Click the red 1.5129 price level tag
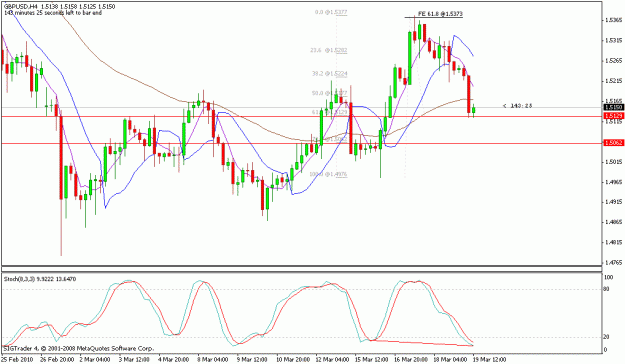The width and height of the screenshot is (625, 364). pyautogui.click(x=614, y=116)
